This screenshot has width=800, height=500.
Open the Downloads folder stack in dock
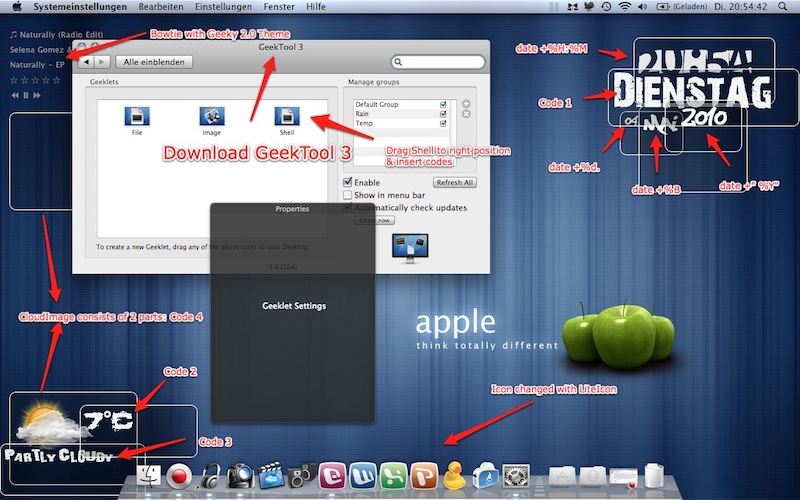coord(592,477)
